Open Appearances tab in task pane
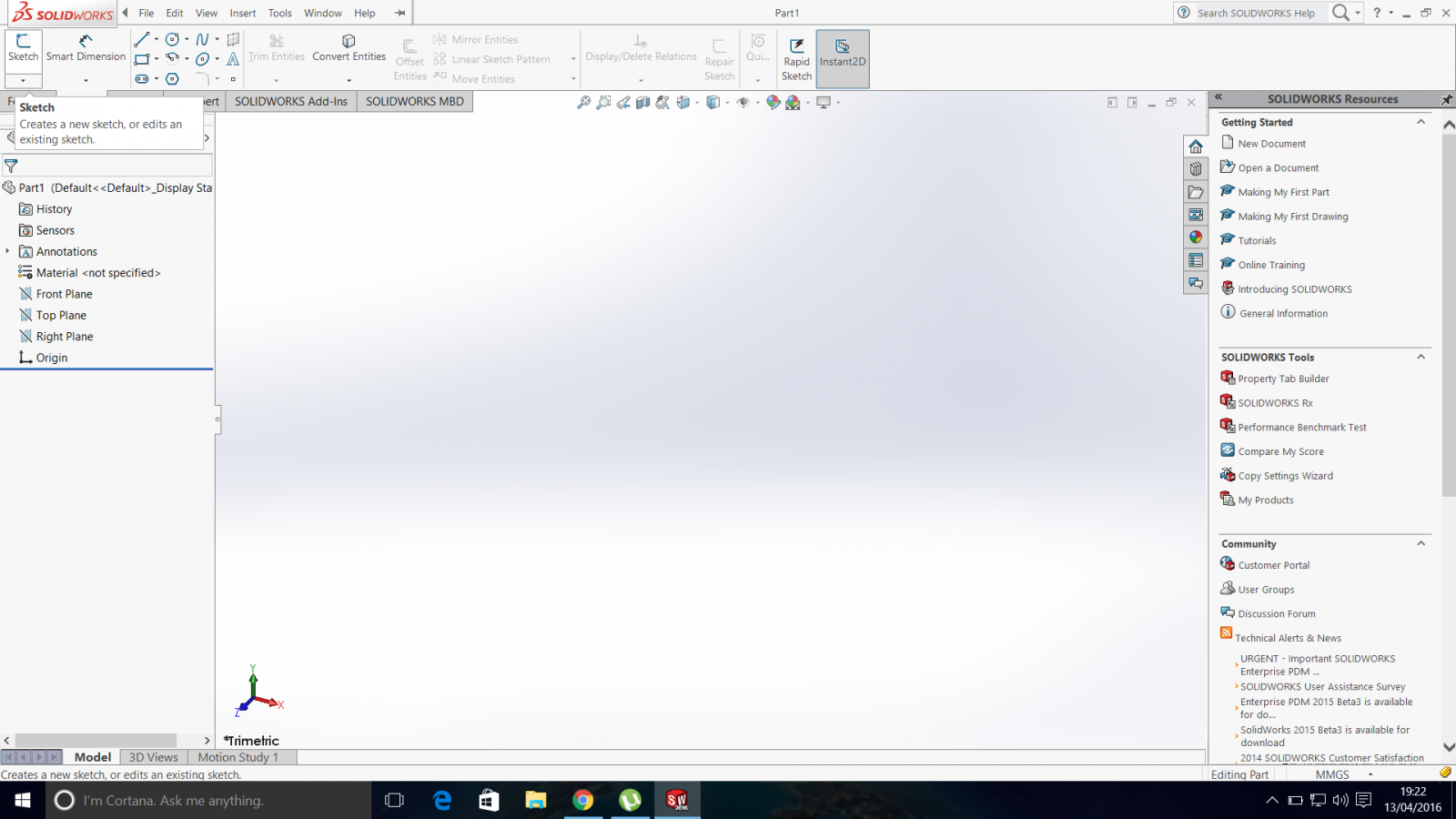Viewport: 1456px width, 819px height. click(1196, 238)
